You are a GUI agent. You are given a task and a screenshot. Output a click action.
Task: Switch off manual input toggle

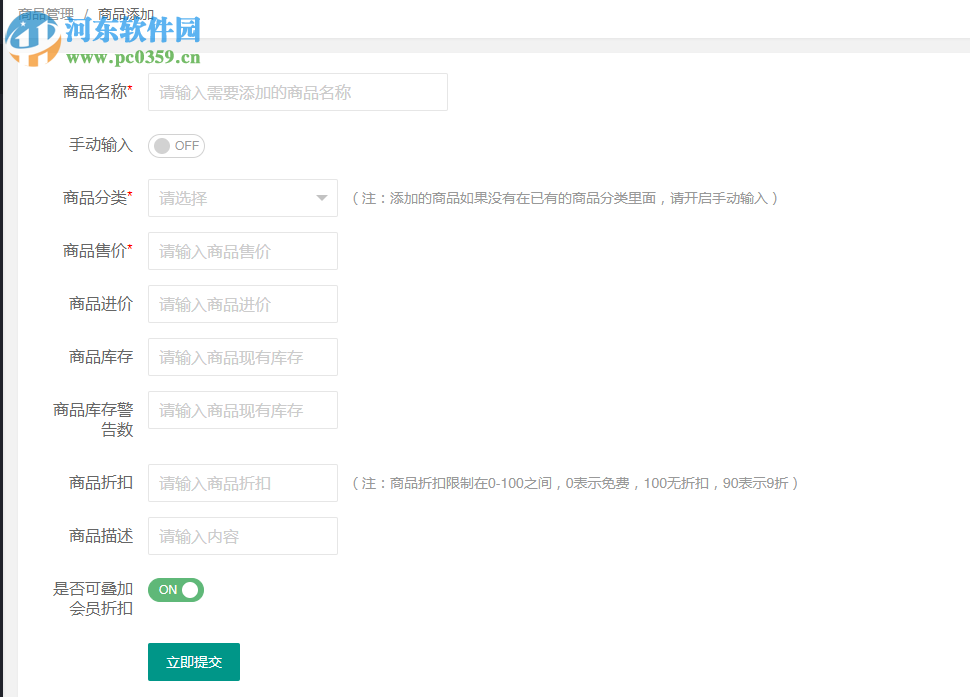tap(176, 145)
